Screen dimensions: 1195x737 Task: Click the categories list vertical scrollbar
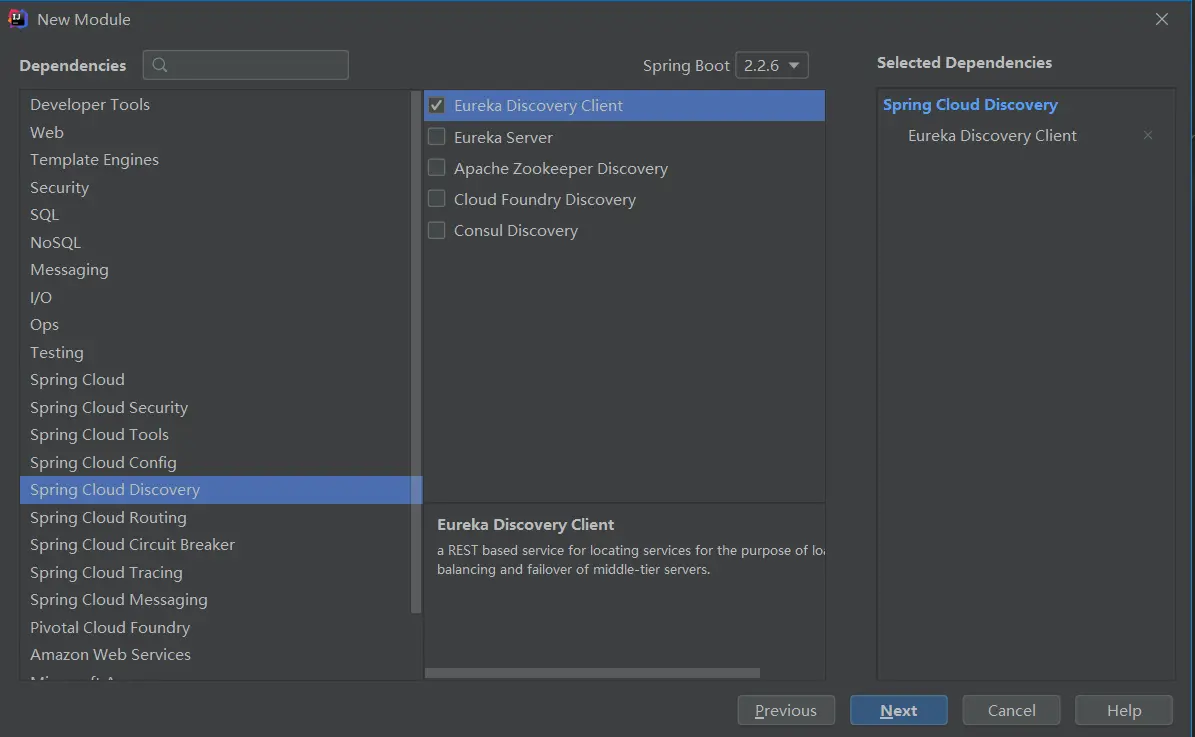pyautogui.click(x=416, y=350)
